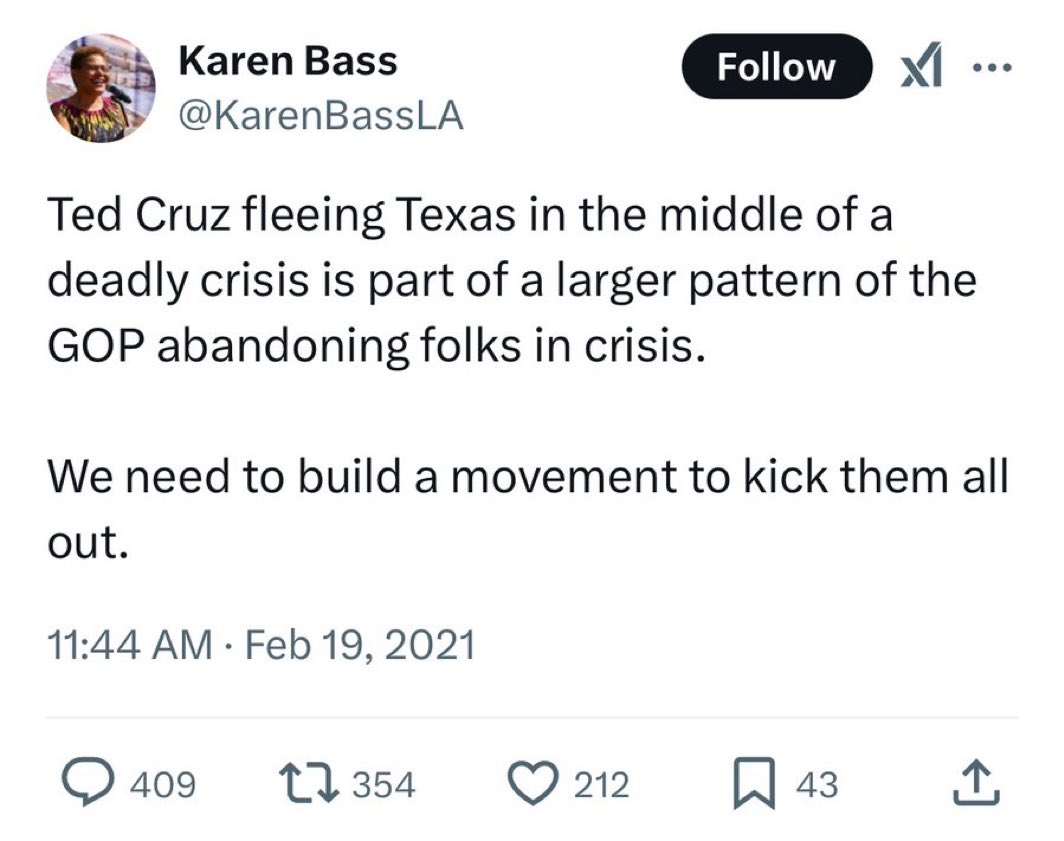Image resolution: width=1064 pixels, height=841 pixels.
Task: View the 409 replies count
Action: pos(161,785)
